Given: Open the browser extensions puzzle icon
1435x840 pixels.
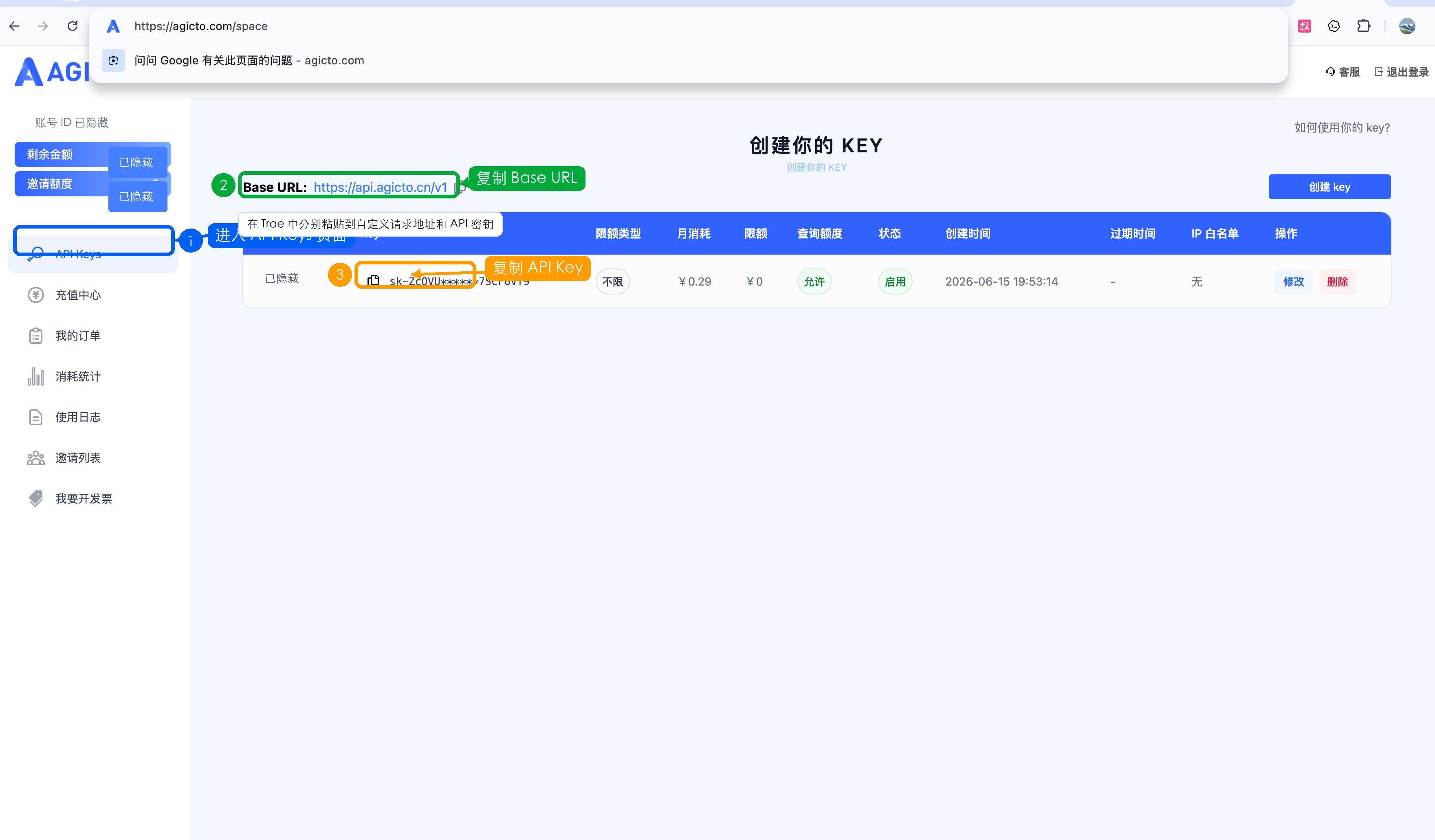Looking at the screenshot, I should 1363,26.
